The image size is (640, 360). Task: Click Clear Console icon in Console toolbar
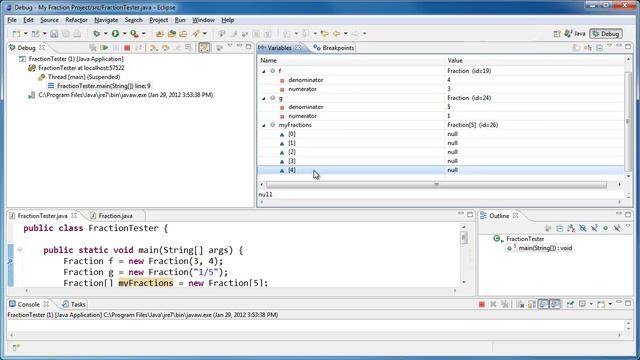coord(520,304)
